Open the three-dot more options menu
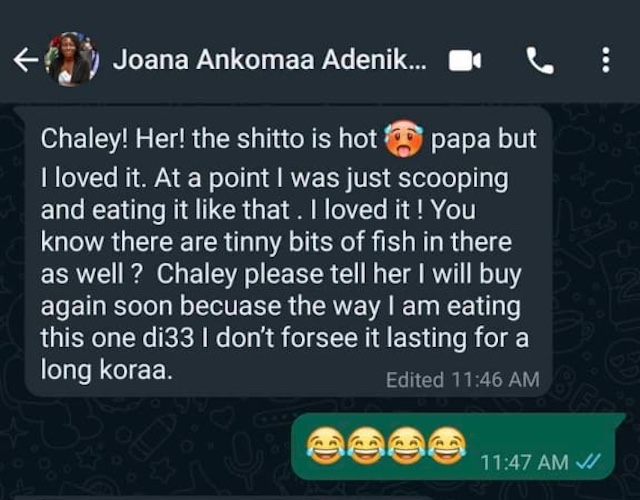This screenshot has width=640, height=500. [606, 60]
